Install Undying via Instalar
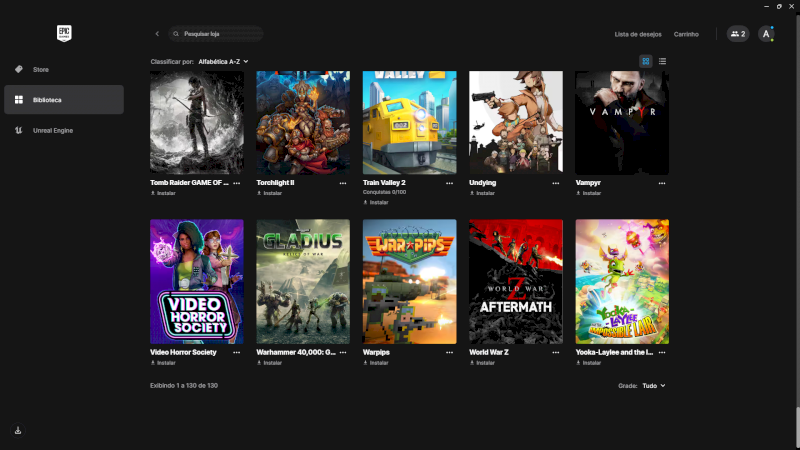The height and width of the screenshot is (450, 800). click(x=482, y=193)
